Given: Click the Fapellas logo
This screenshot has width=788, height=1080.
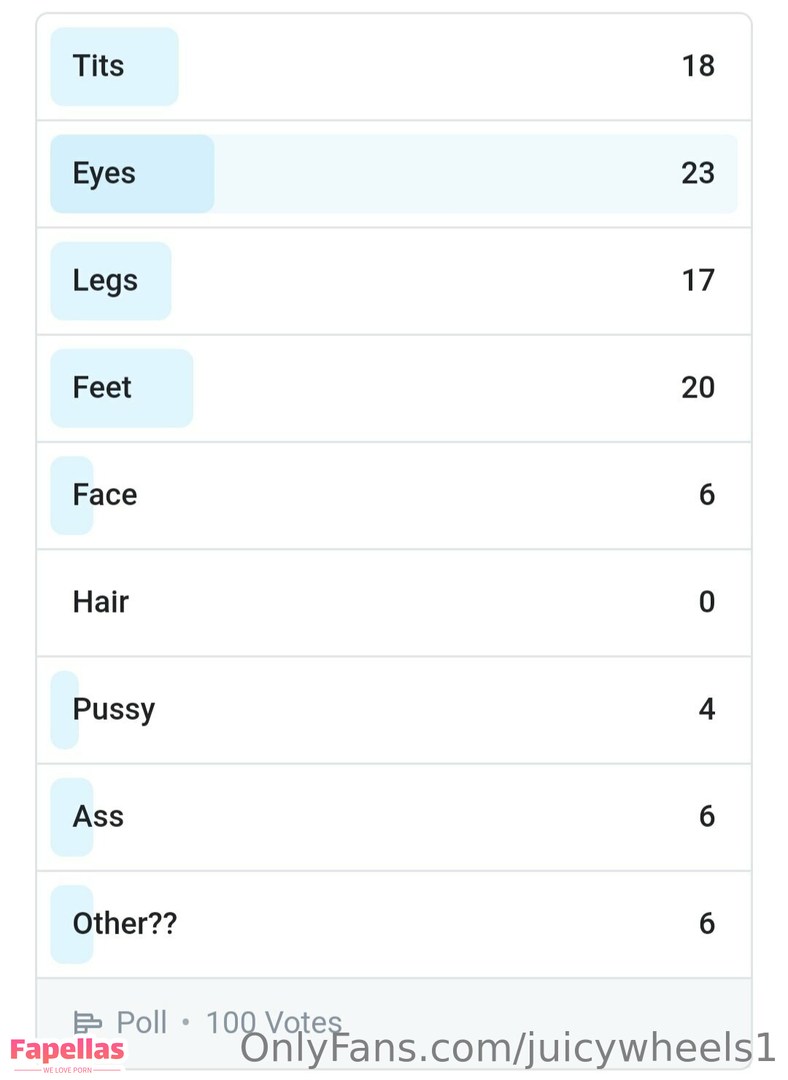Looking at the screenshot, I should [68, 1051].
